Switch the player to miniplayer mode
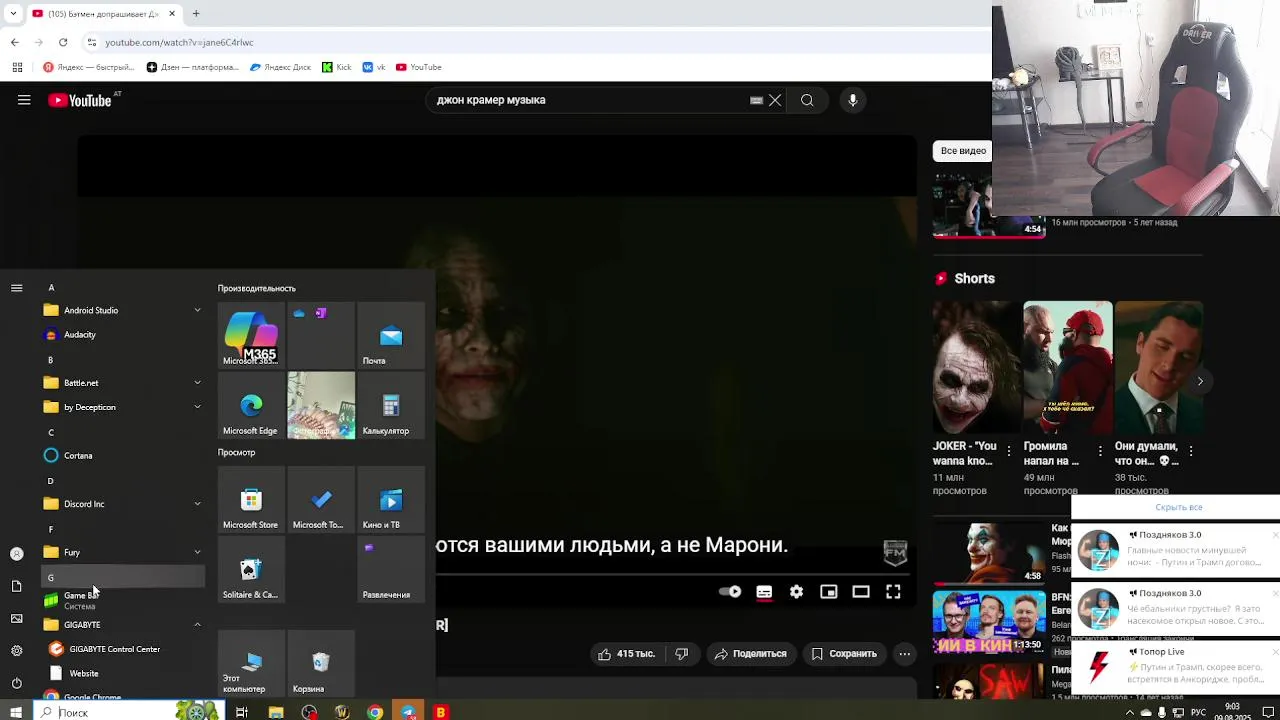This screenshot has height=720, width=1280. [828, 592]
